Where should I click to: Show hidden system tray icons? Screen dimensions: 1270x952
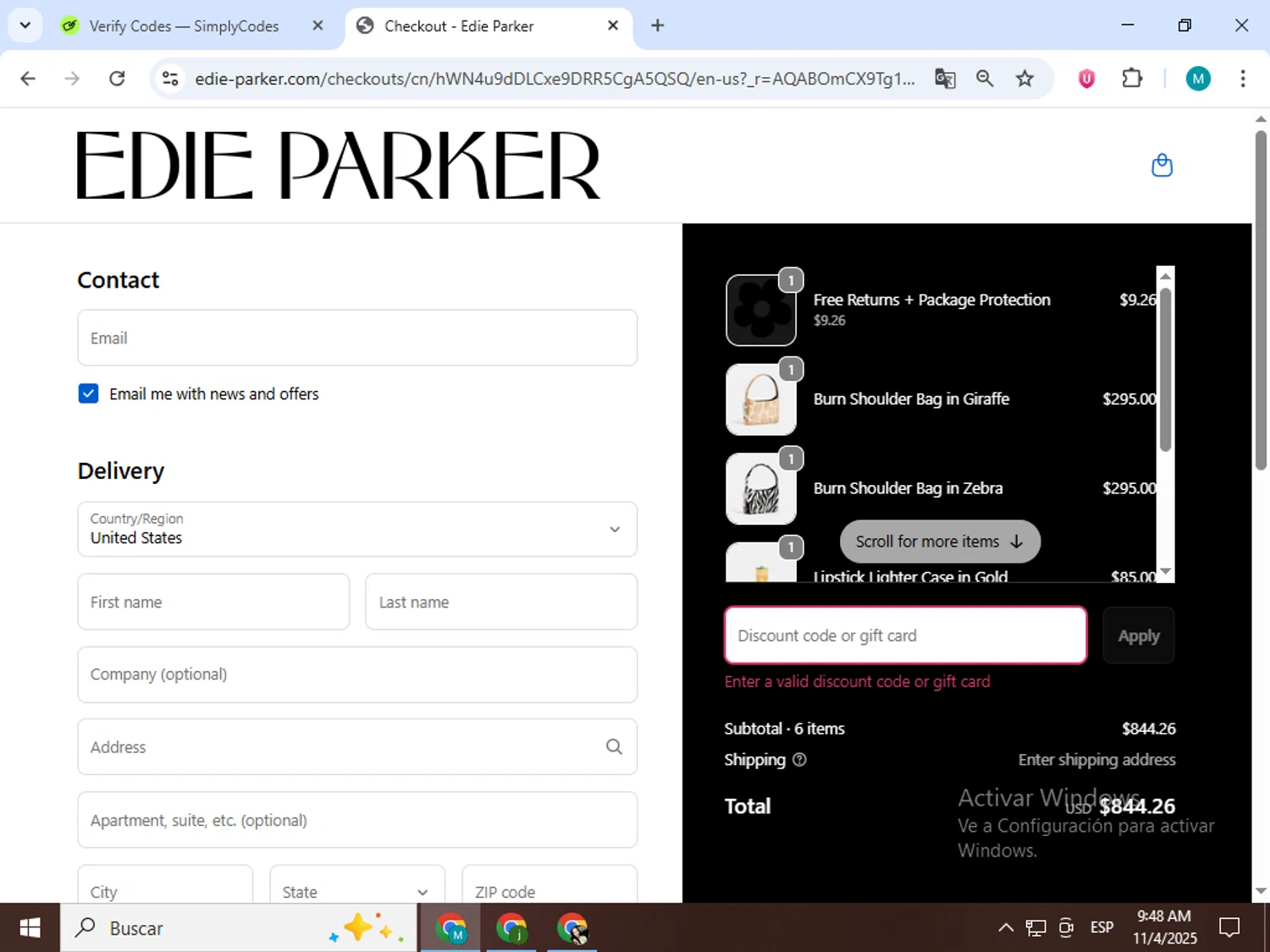coord(1006,928)
